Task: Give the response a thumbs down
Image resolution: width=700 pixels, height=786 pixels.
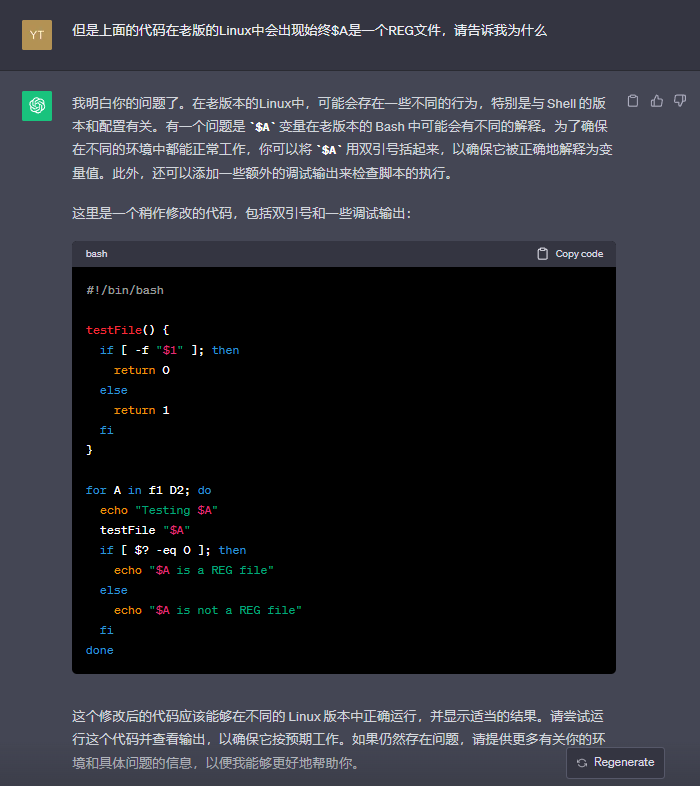Action: click(x=679, y=101)
